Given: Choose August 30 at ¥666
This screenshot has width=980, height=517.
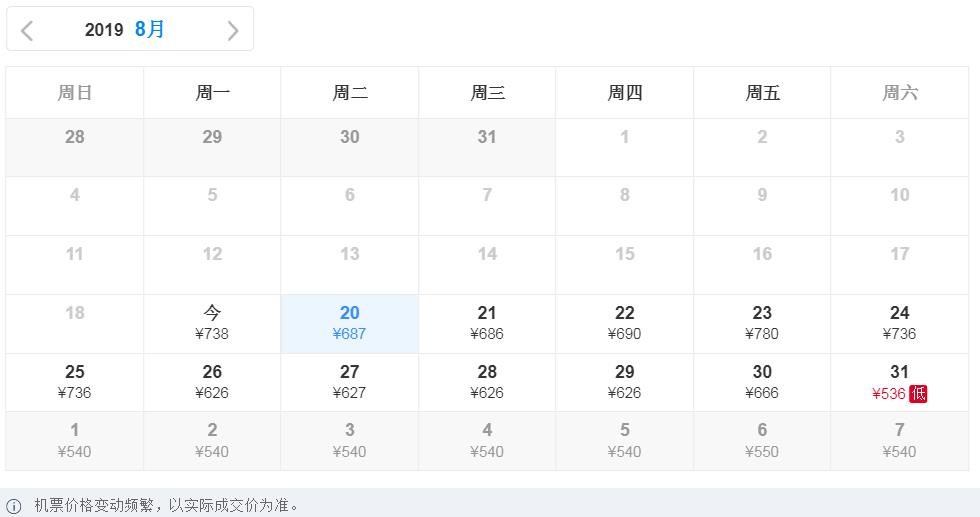Looking at the screenshot, I should 762,382.
